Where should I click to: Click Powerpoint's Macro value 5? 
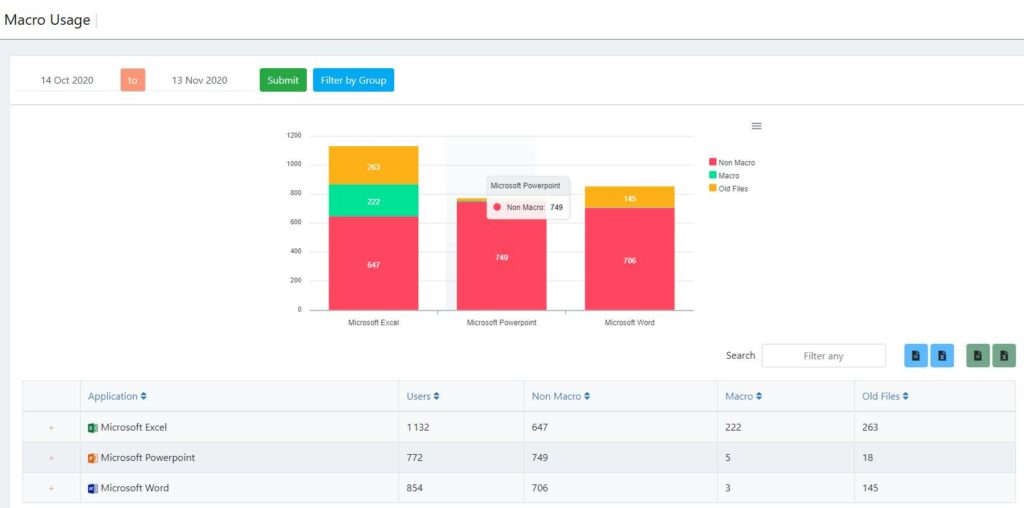pyautogui.click(x=728, y=458)
